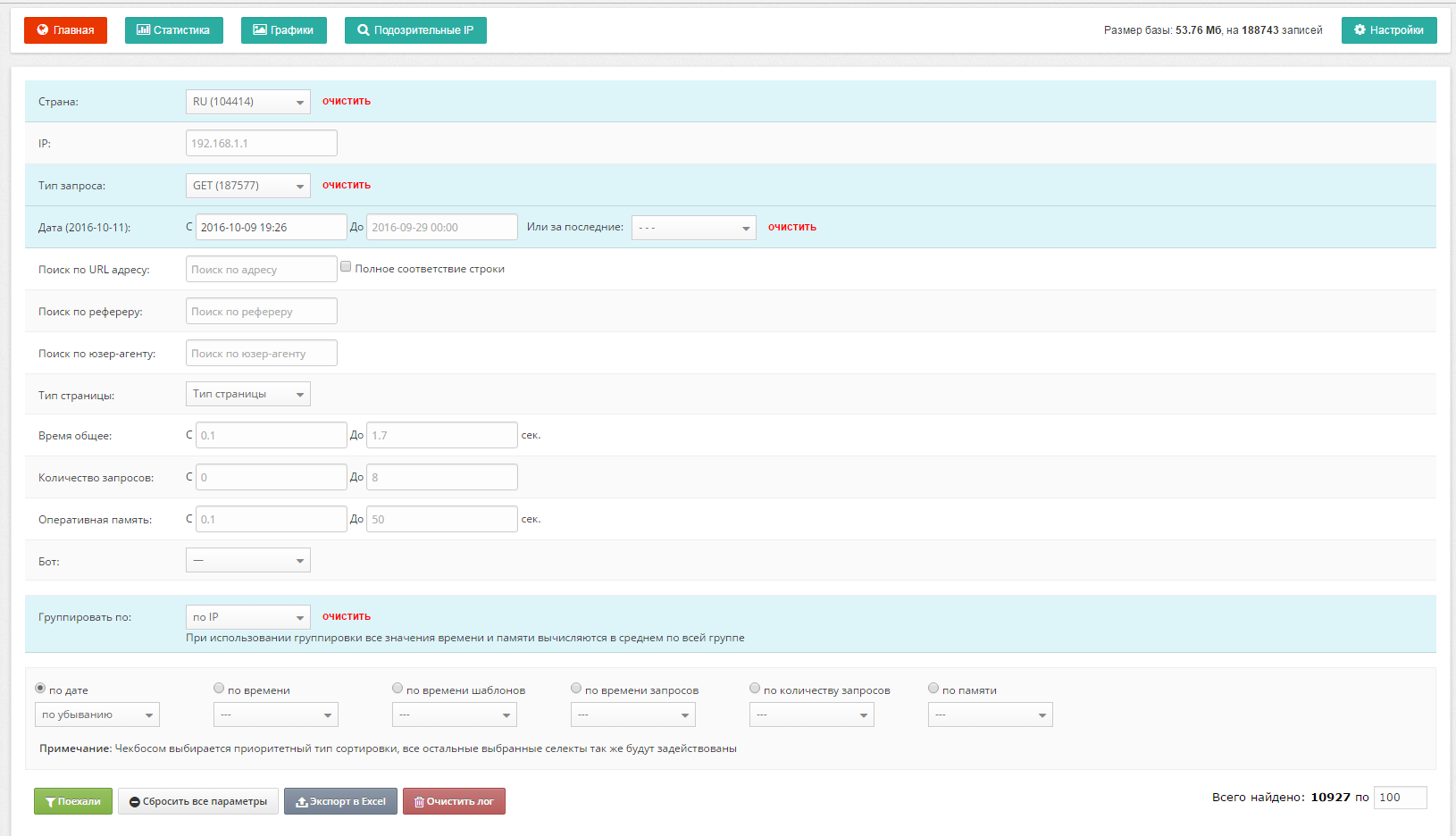Open the Графики image section
Screen dimensions: 1456x836
click(x=283, y=30)
